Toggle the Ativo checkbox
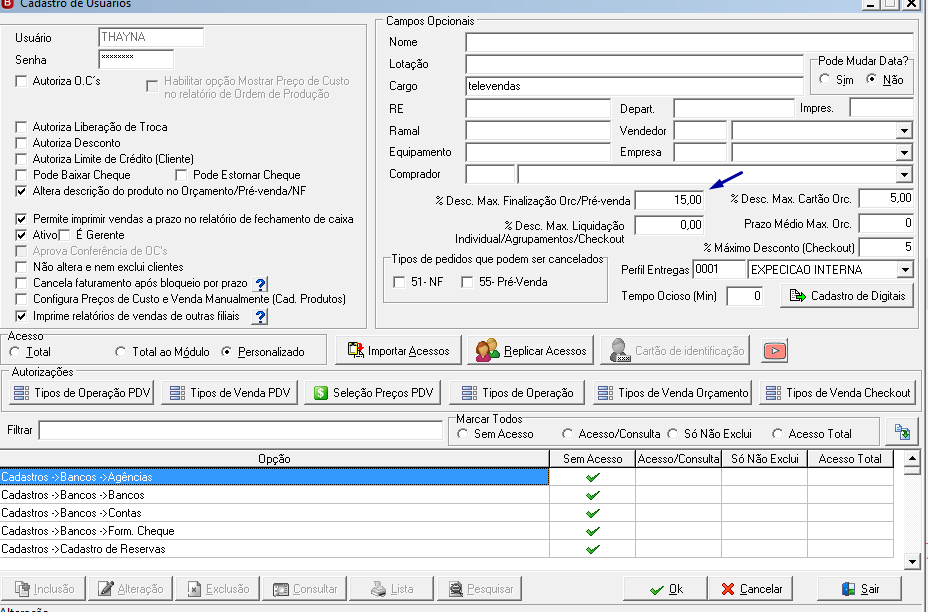This screenshot has width=928, height=612. (21, 235)
